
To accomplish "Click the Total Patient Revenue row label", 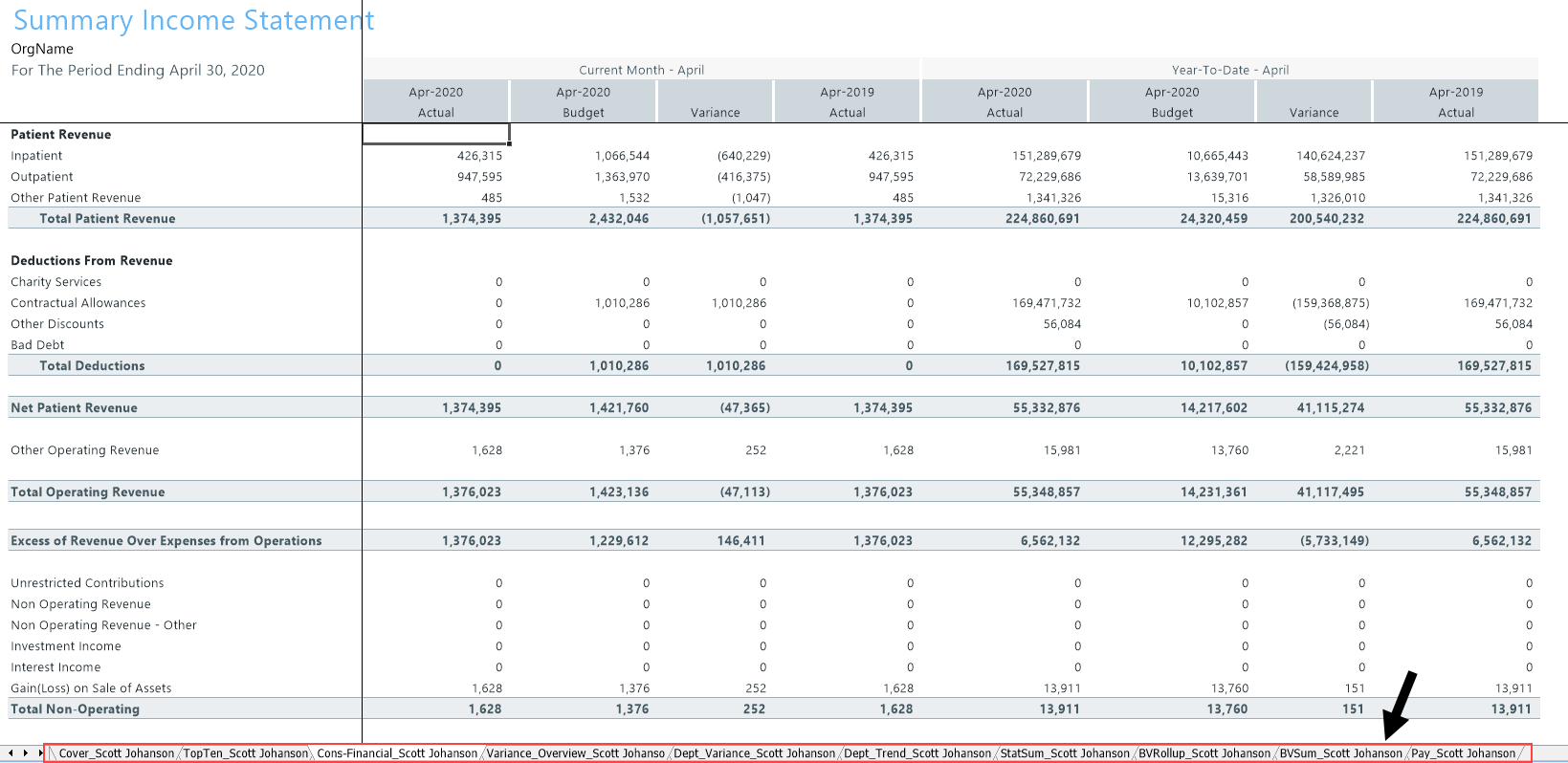I will [107, 219].
